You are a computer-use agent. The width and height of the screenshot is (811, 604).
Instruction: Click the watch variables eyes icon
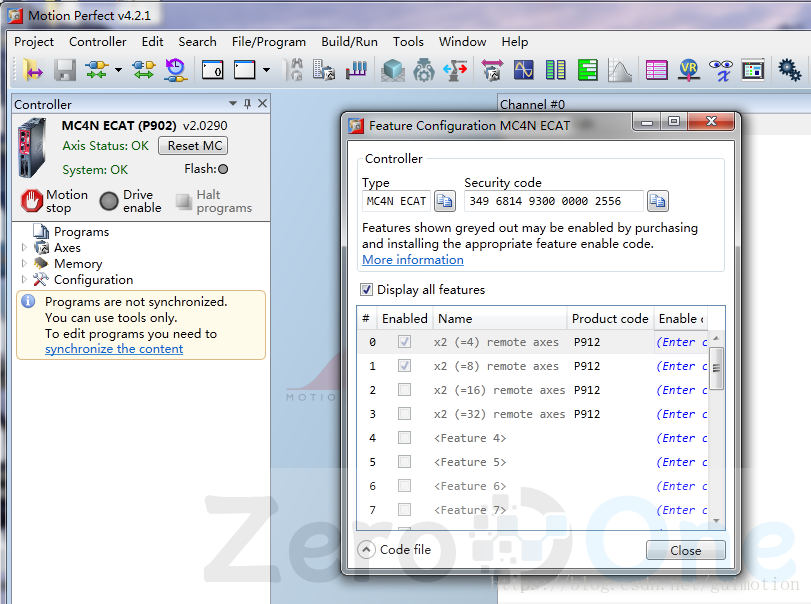[720, 70]
